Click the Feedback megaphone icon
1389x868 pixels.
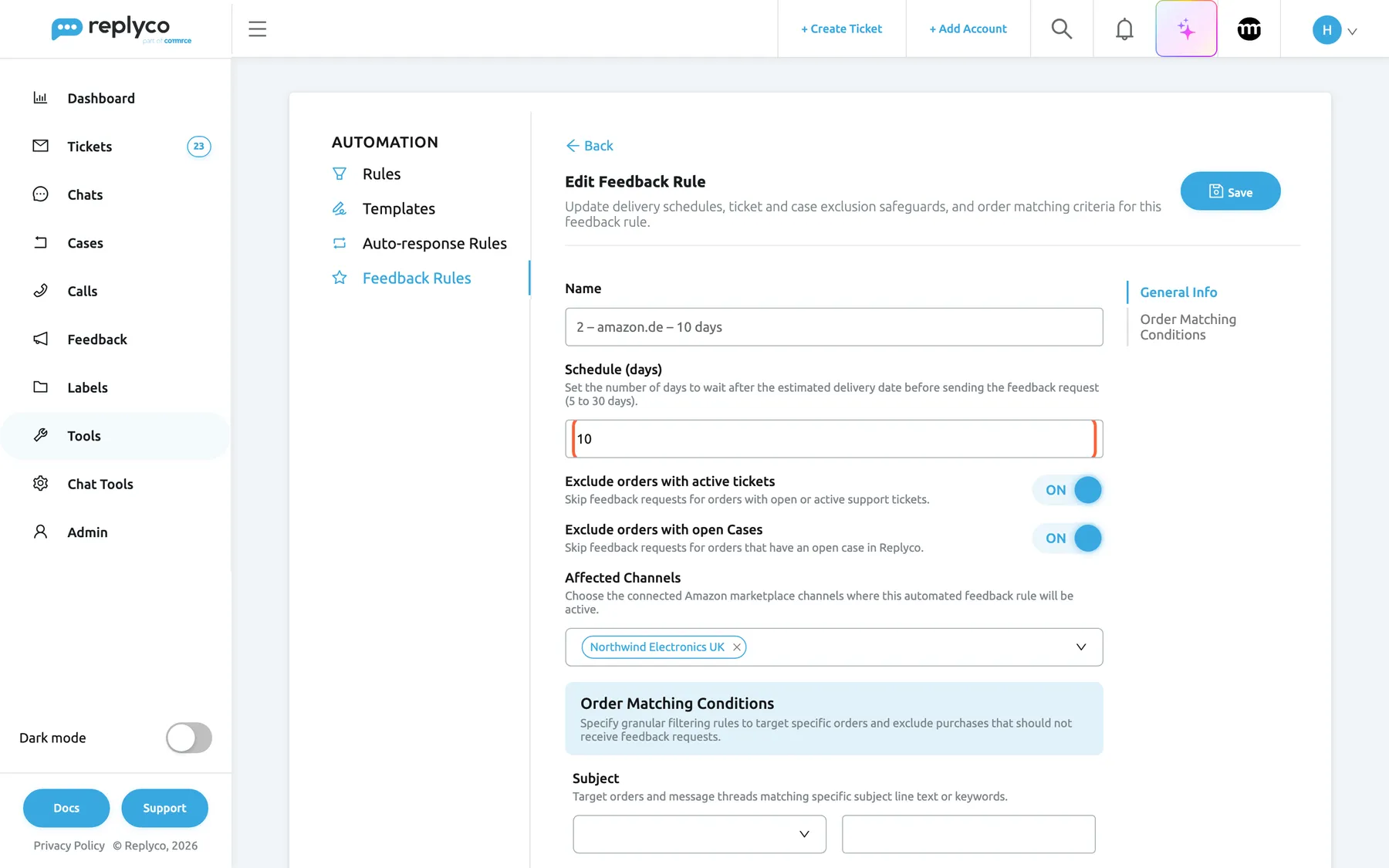click(40, 339)
